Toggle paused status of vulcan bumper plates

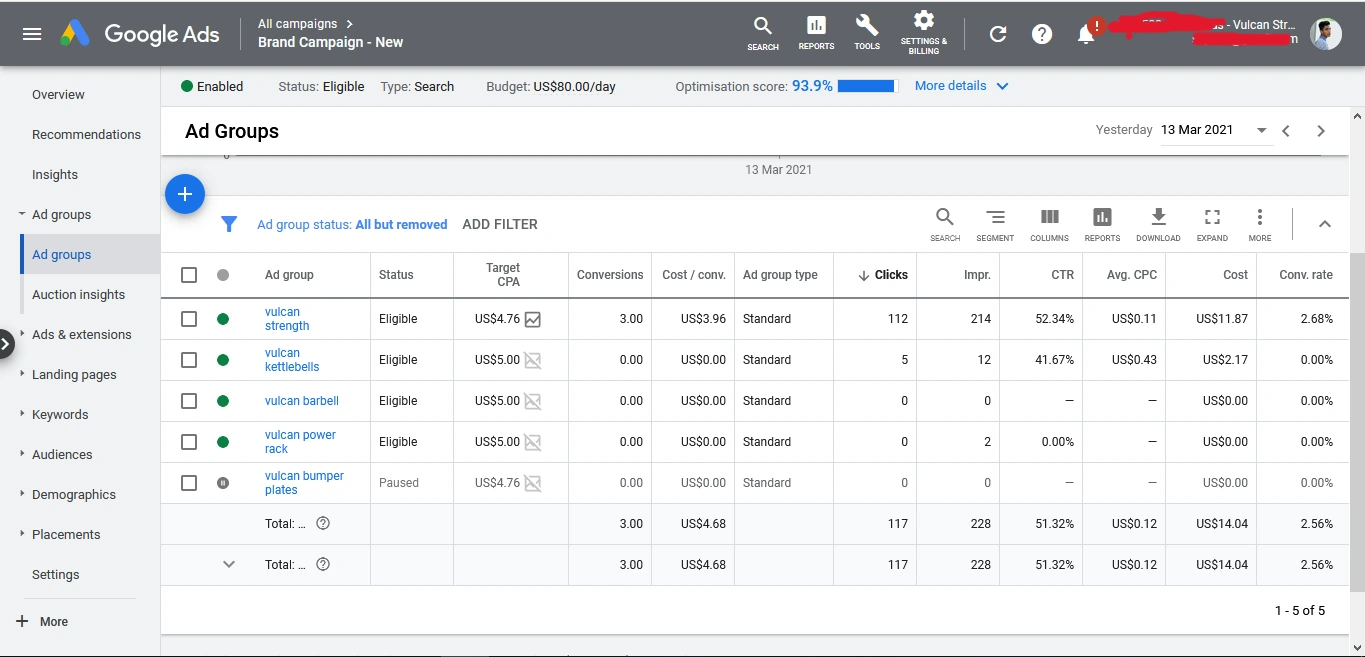point(223,483)
